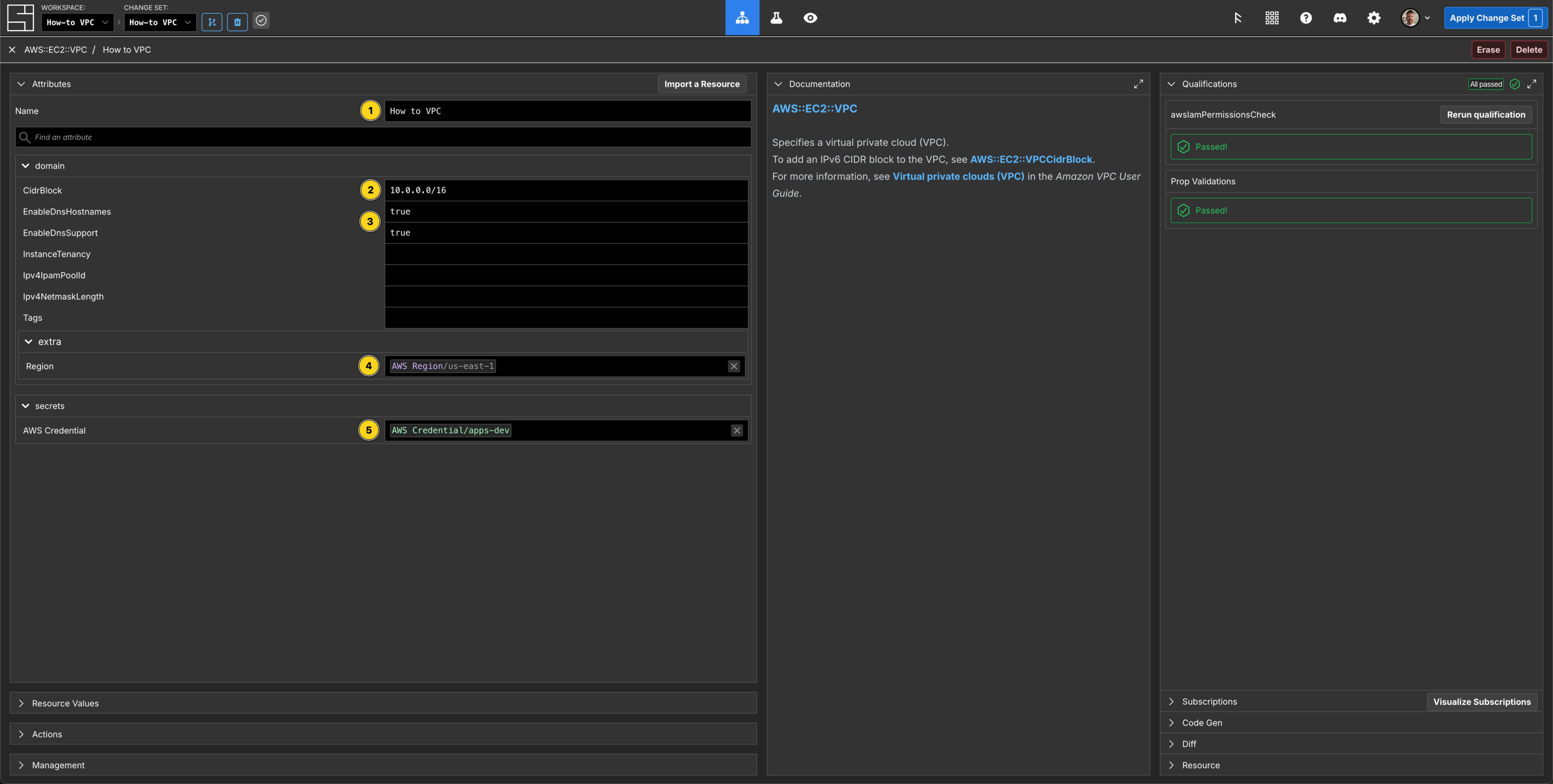Screen dimensions: 1553x784
Task: Click the abandon change set trash icon
Action: click(x=237, y=22)
